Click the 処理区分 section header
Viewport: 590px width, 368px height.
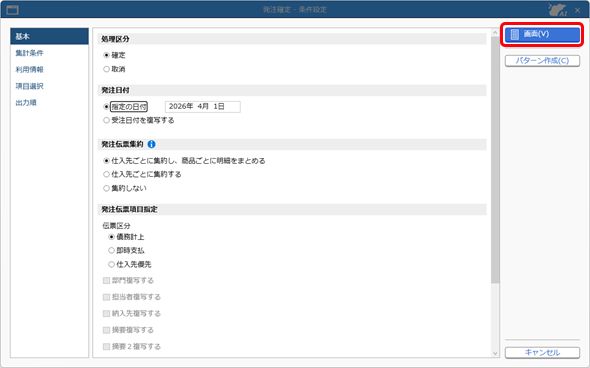(292, 39)
